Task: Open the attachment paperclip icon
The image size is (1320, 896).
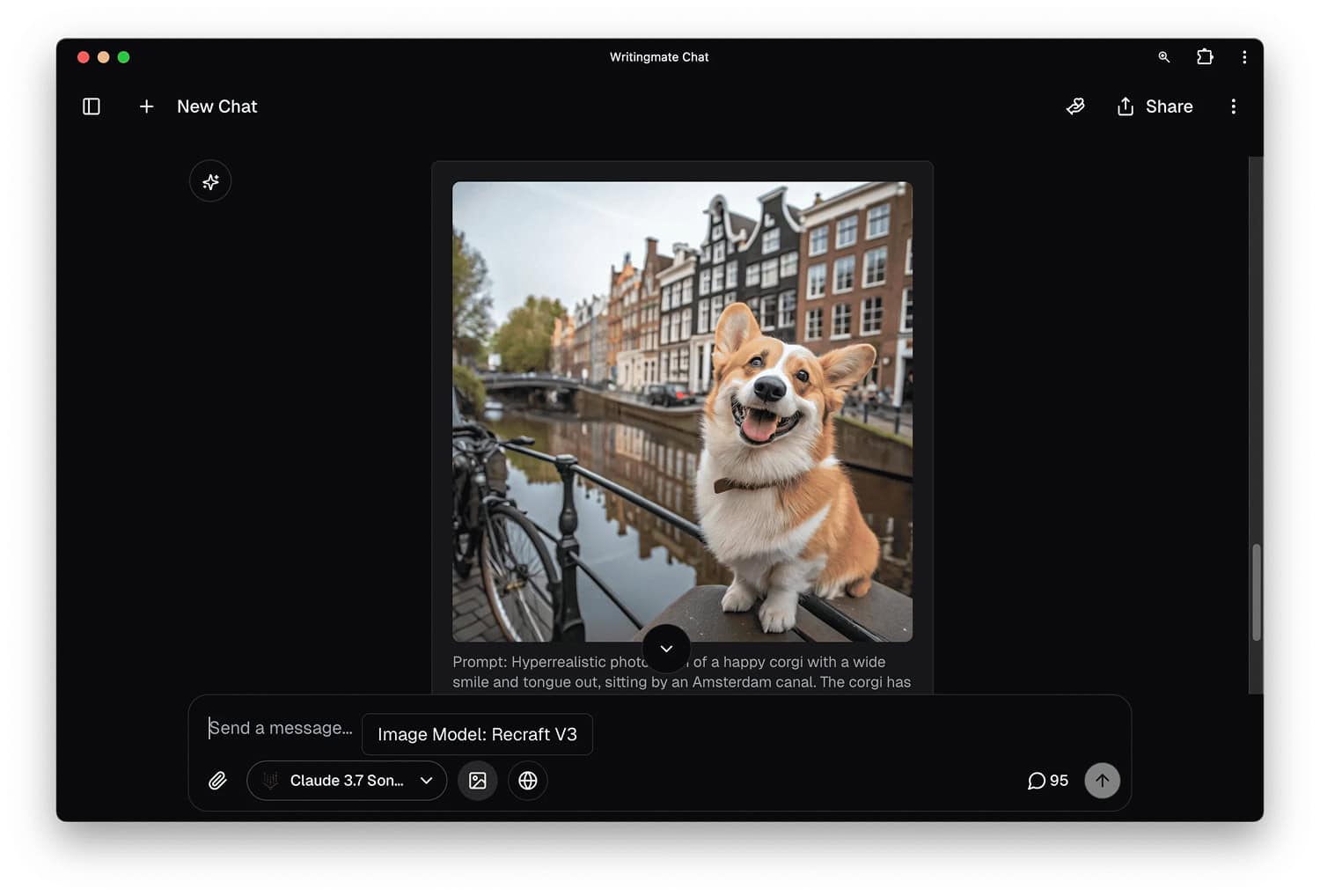Action: (x=217, y=781)
